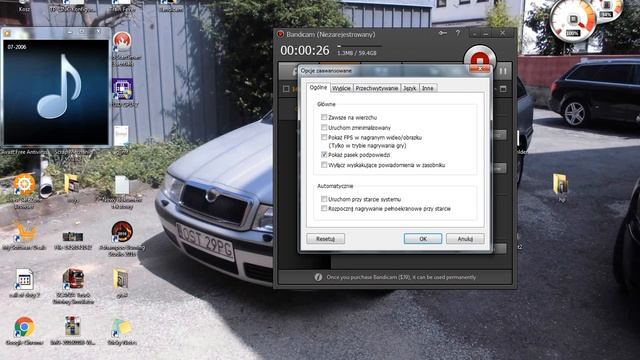The width and height of the screenshot is (640, 360).
Task: Open Ashampoo Burning Studio 2016 icon
Action: point(122,231)
